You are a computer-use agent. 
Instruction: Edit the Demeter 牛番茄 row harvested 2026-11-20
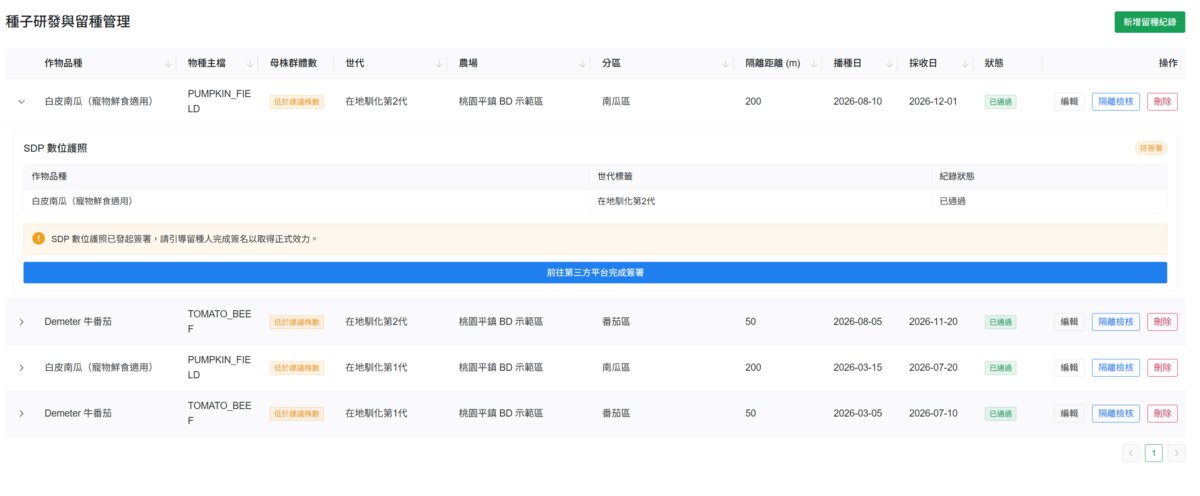pyautogui.click(x=1069, y=321)
